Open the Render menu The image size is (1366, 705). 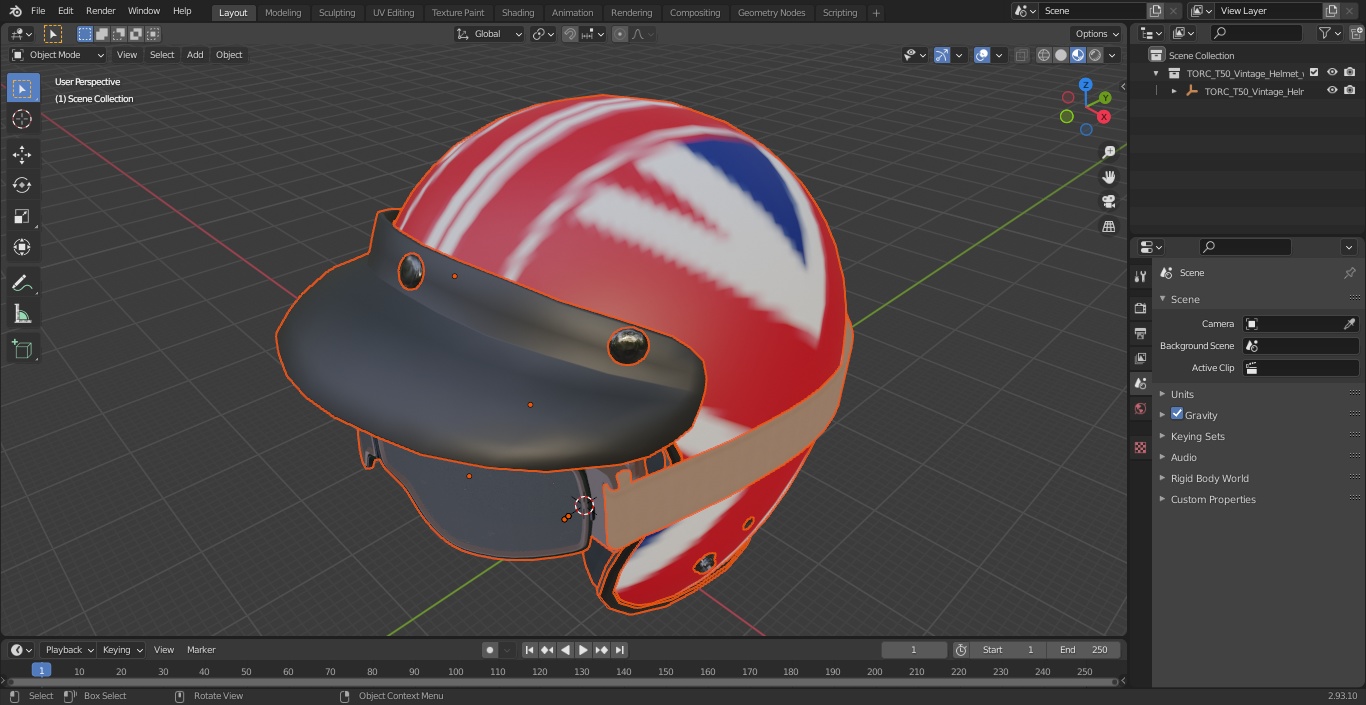click(x=101, y=11)
